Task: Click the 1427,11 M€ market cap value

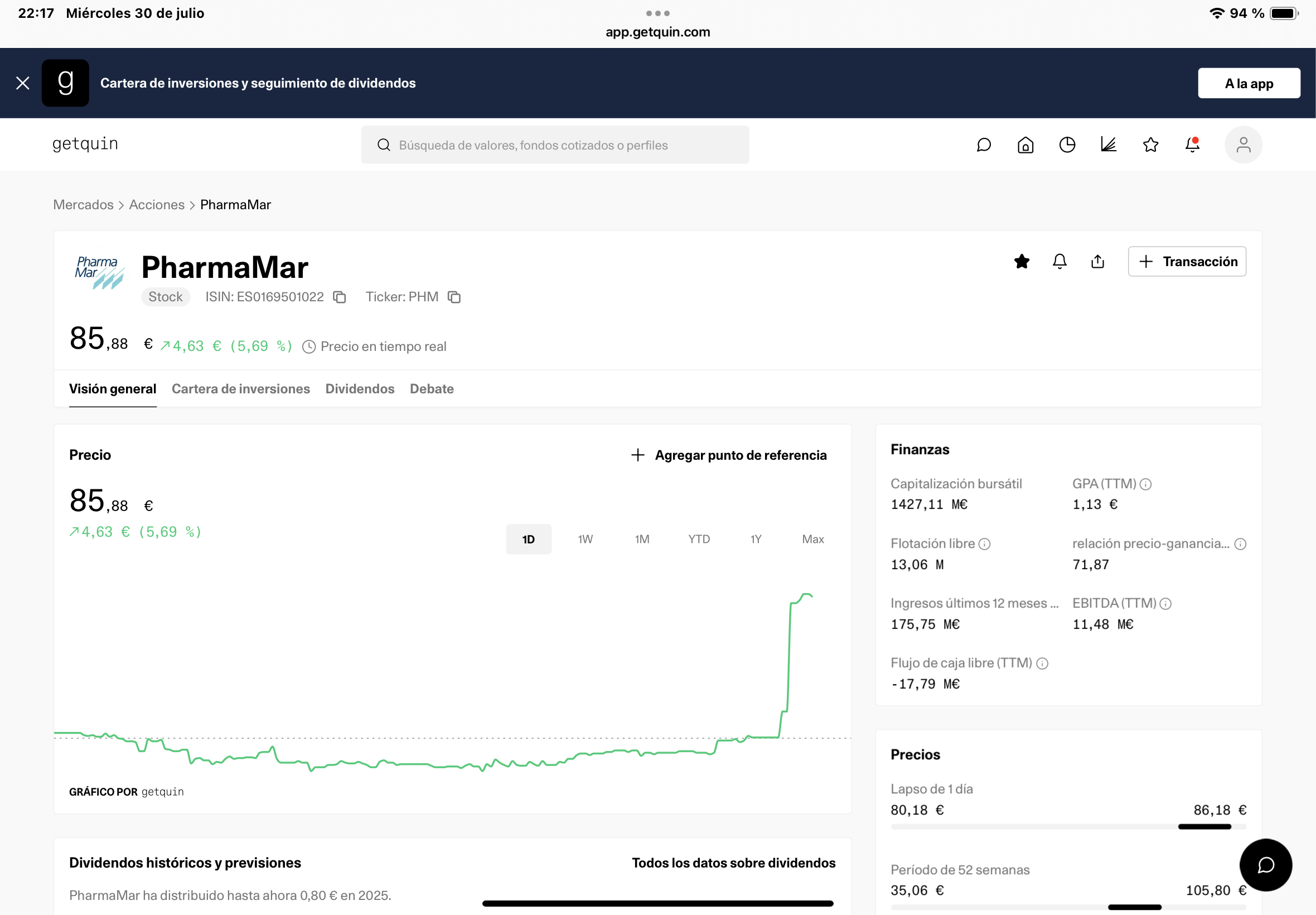Action: tap(928, 504)
